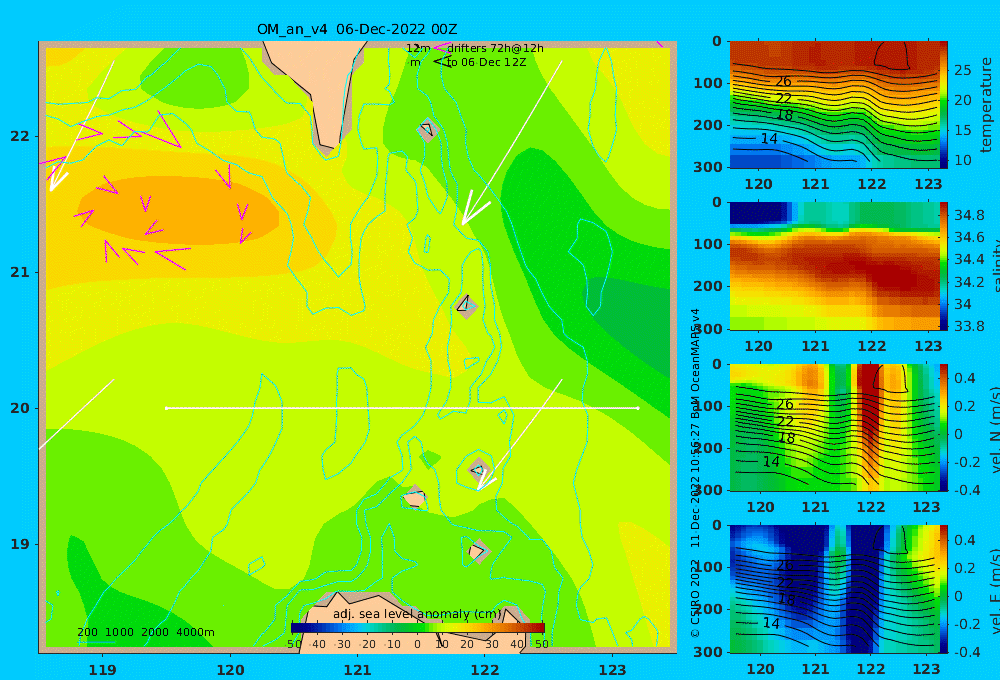The height and width of the screenshot is (680, 1000).
Task: Click the northward velocity section panel
Action: pyautogui.click(x=834, y=427)
